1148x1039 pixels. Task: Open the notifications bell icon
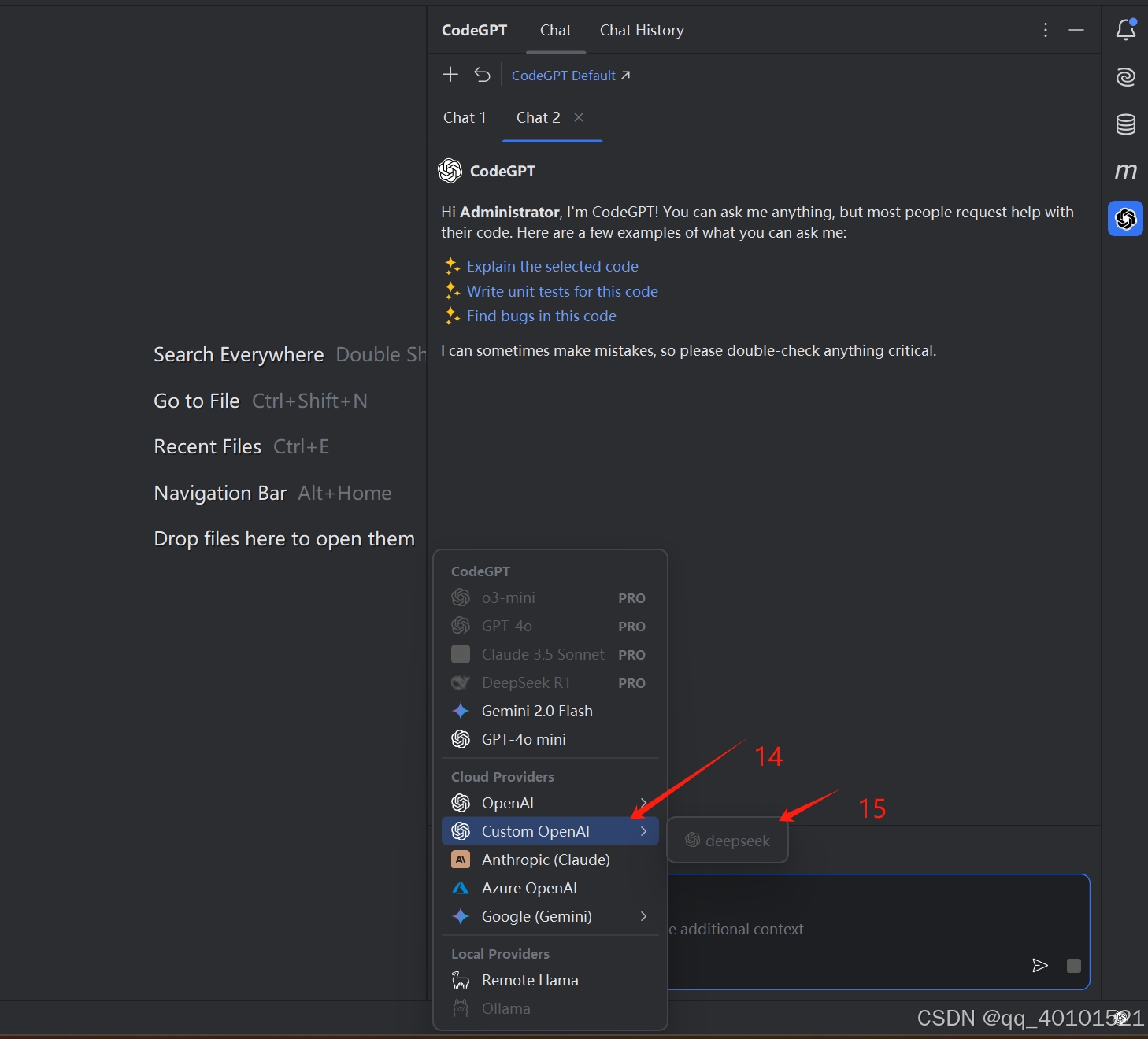tap(1126, 30)
